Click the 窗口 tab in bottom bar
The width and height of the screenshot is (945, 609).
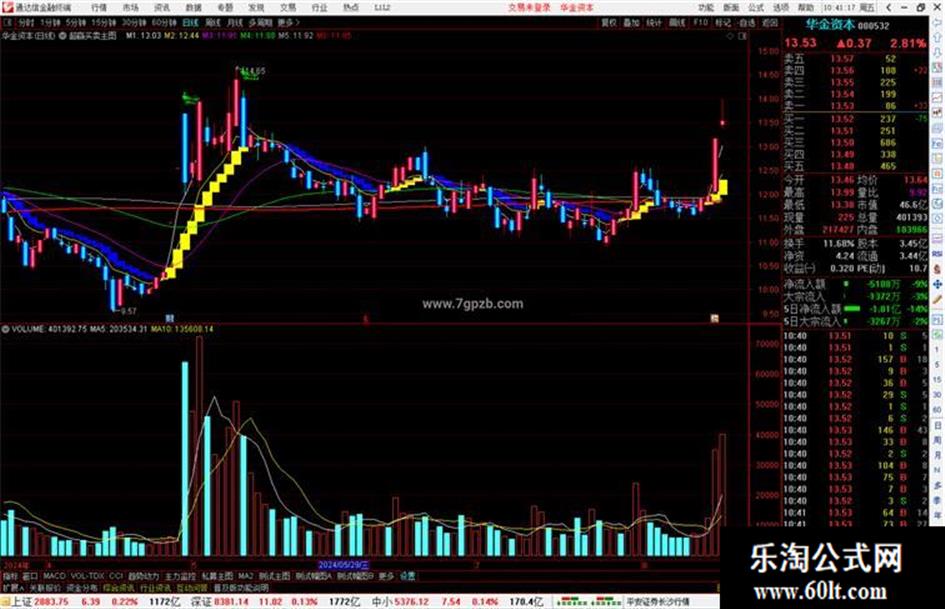(x=30, y=576)
